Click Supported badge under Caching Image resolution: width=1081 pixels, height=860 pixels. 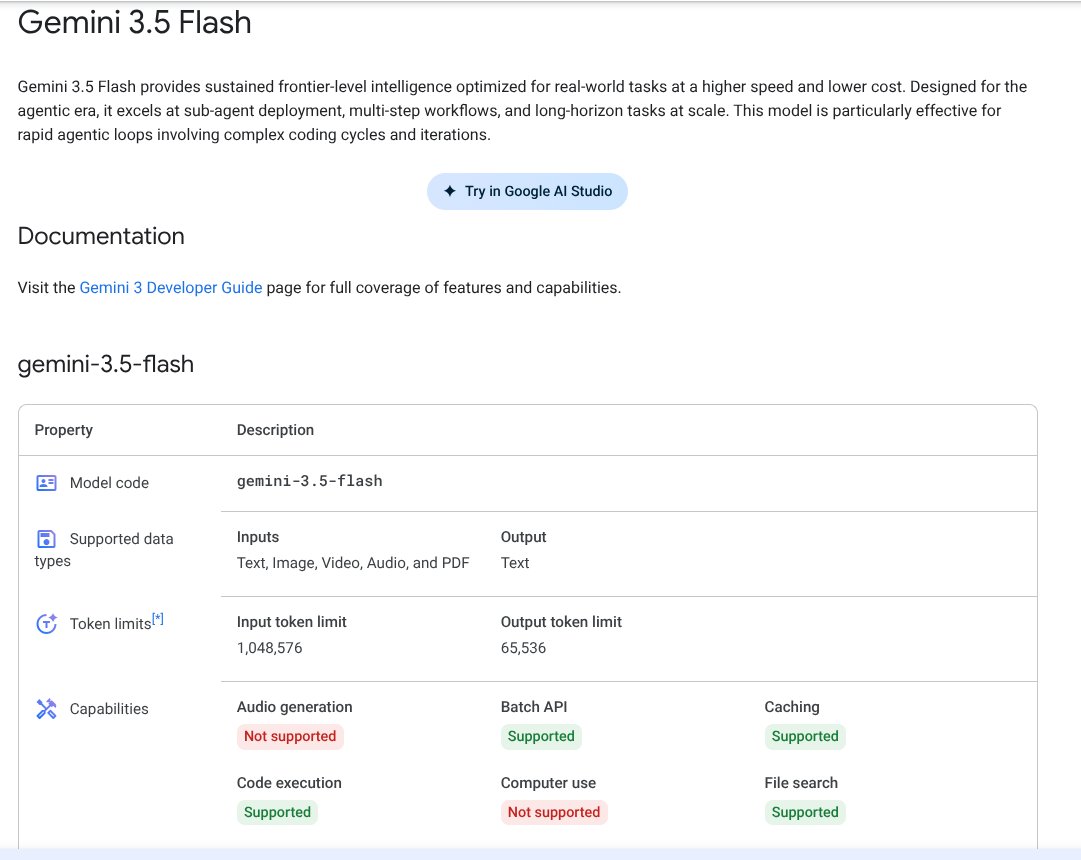[805, 737]
